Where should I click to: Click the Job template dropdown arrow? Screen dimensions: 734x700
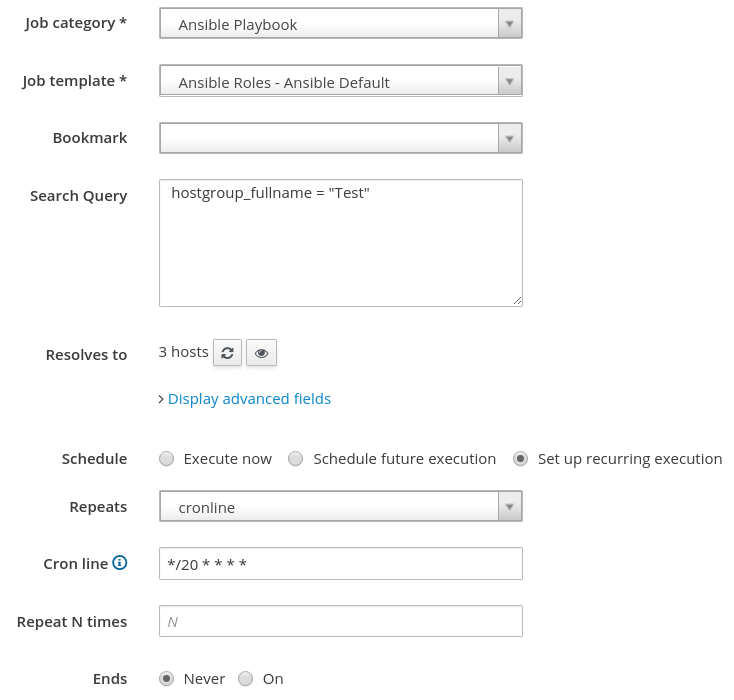pyautogui.click(x=510, y=82)
